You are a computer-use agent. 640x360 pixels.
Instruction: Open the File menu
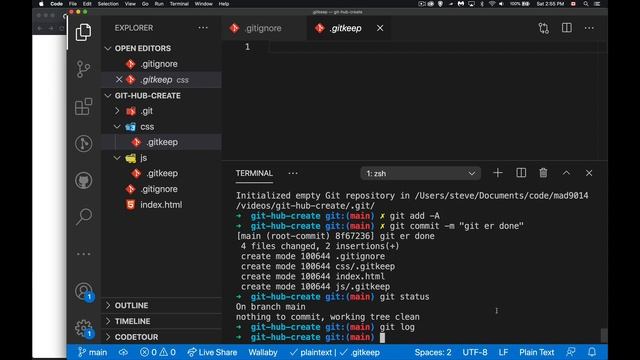[73, 4]
